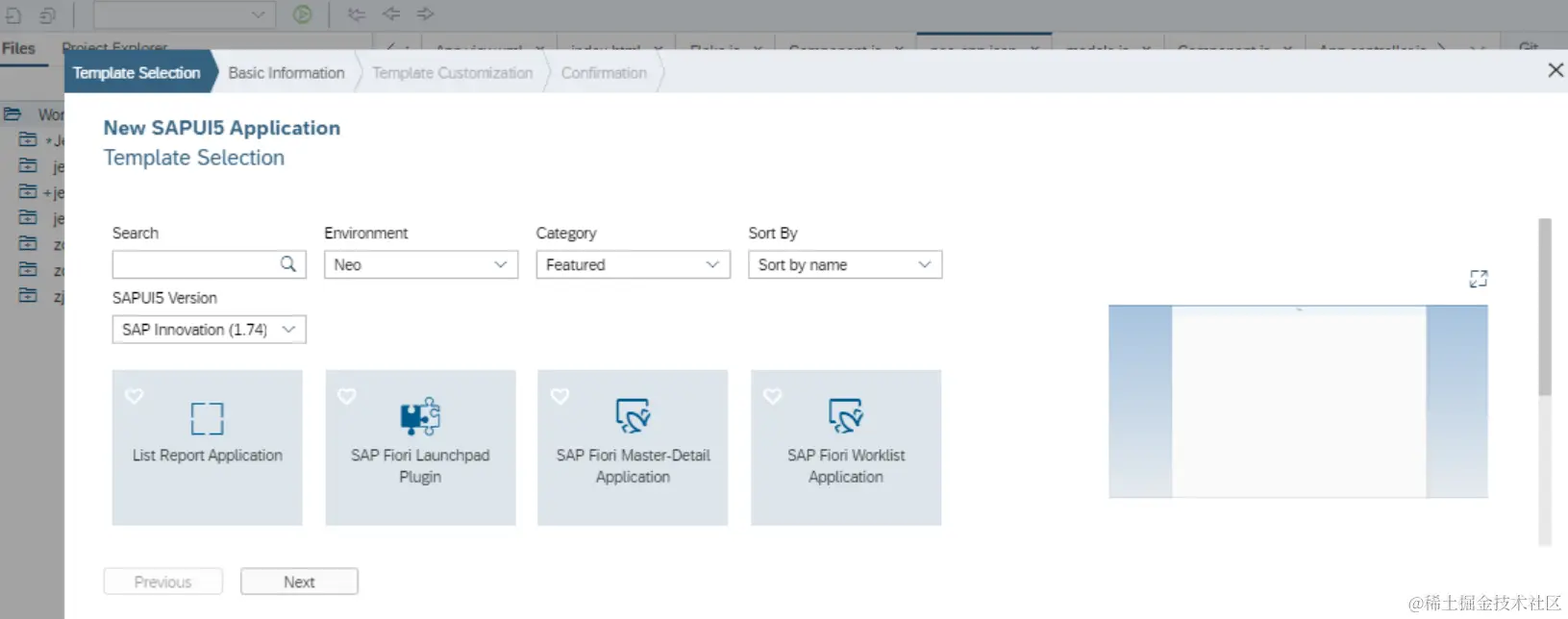Go to the Confirmation wizard step

point(604,72)
